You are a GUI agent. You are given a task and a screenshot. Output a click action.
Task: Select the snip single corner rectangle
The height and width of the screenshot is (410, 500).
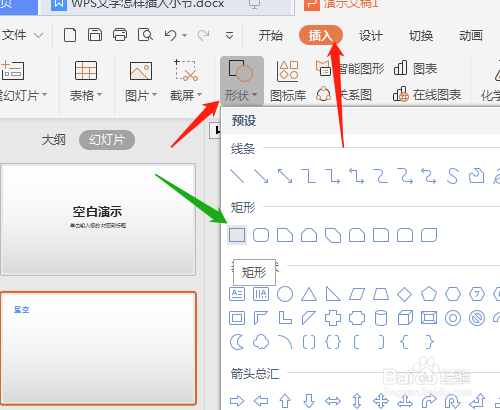tap(285, 235)
